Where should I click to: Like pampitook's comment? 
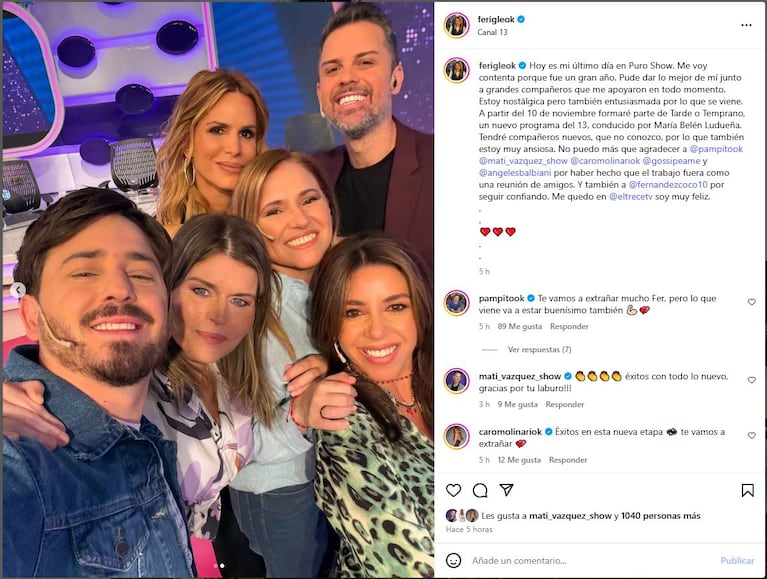pos(751,302)
